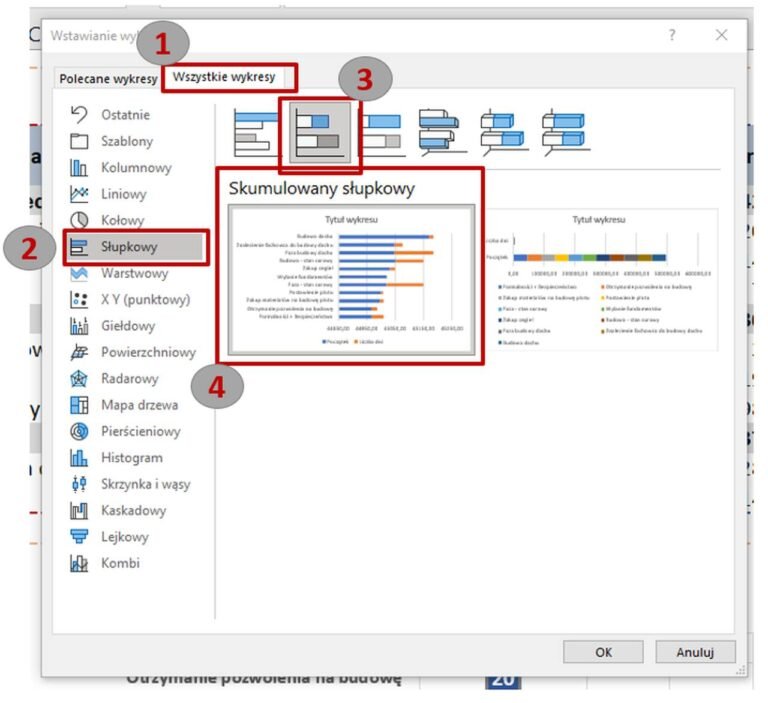Select the Radarowy chart category
768x703 pixels.
129,379
